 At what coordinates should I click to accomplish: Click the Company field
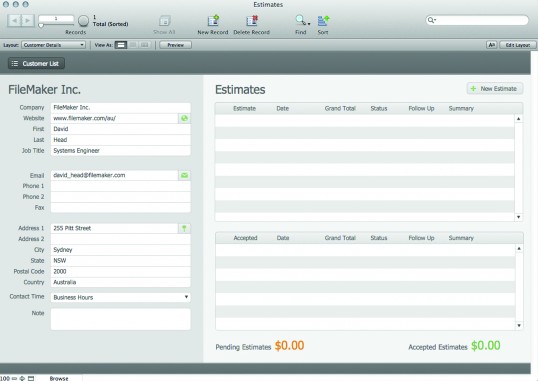pyautogui.click(x=120, y=107)
